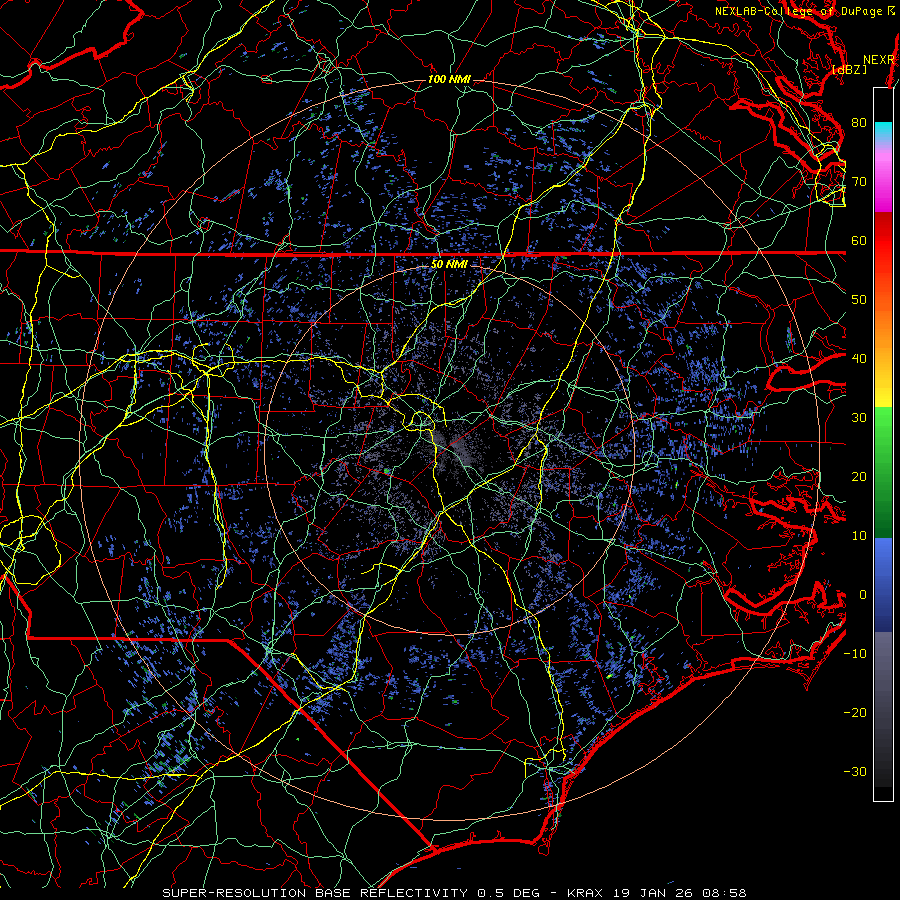900x900 pixels.
Task: Click the 30 dBZ label on the scale
Action: tap(859, 418)
